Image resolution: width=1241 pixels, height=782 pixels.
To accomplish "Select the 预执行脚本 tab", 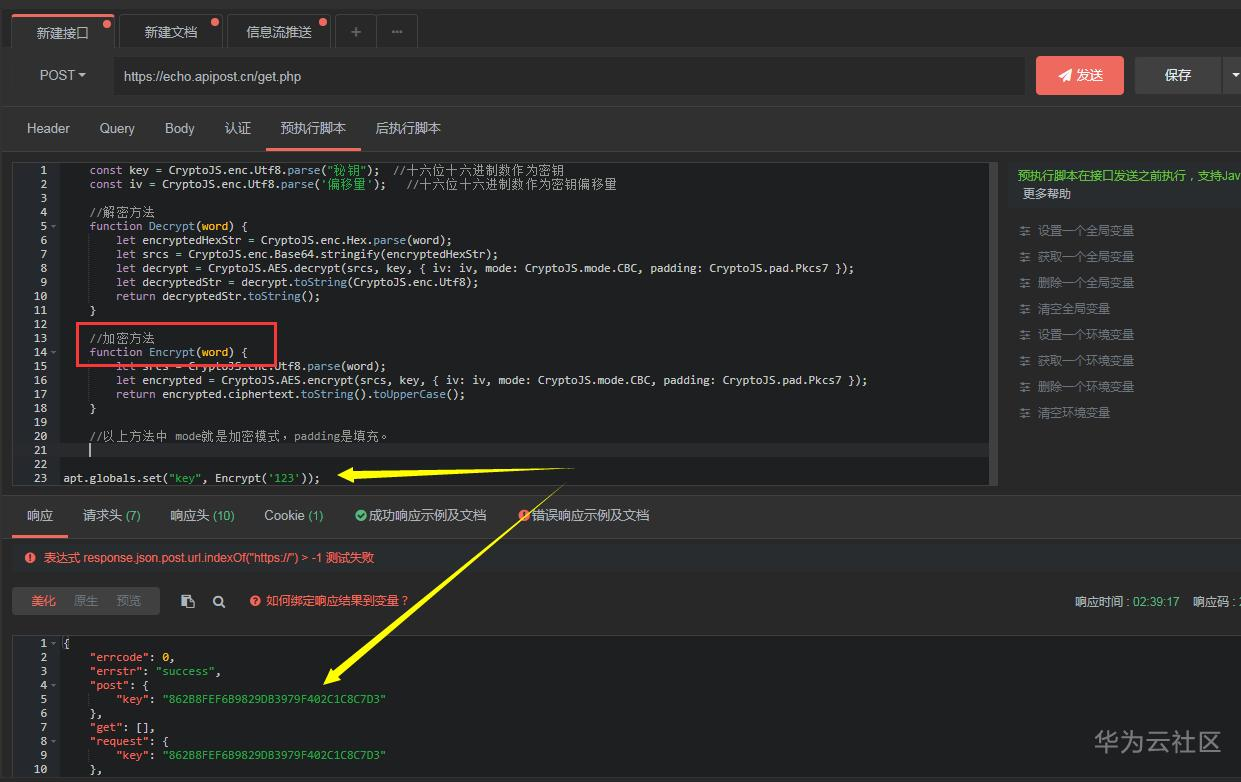I will click(x=313, y=128).
